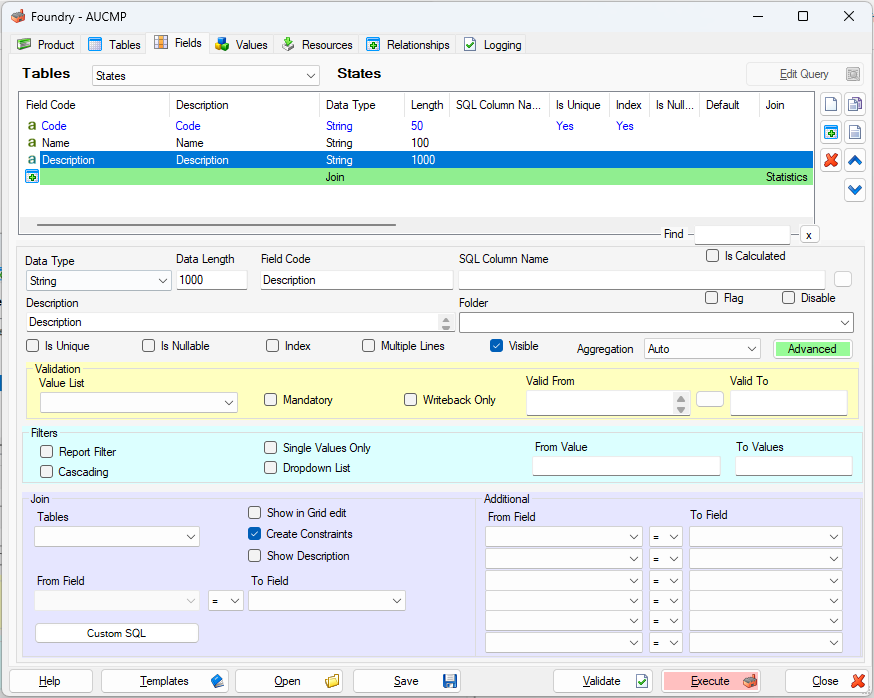Viewport: 874px width, 698px height.
Task: Enable Is Nullable option
Action: 148,346
